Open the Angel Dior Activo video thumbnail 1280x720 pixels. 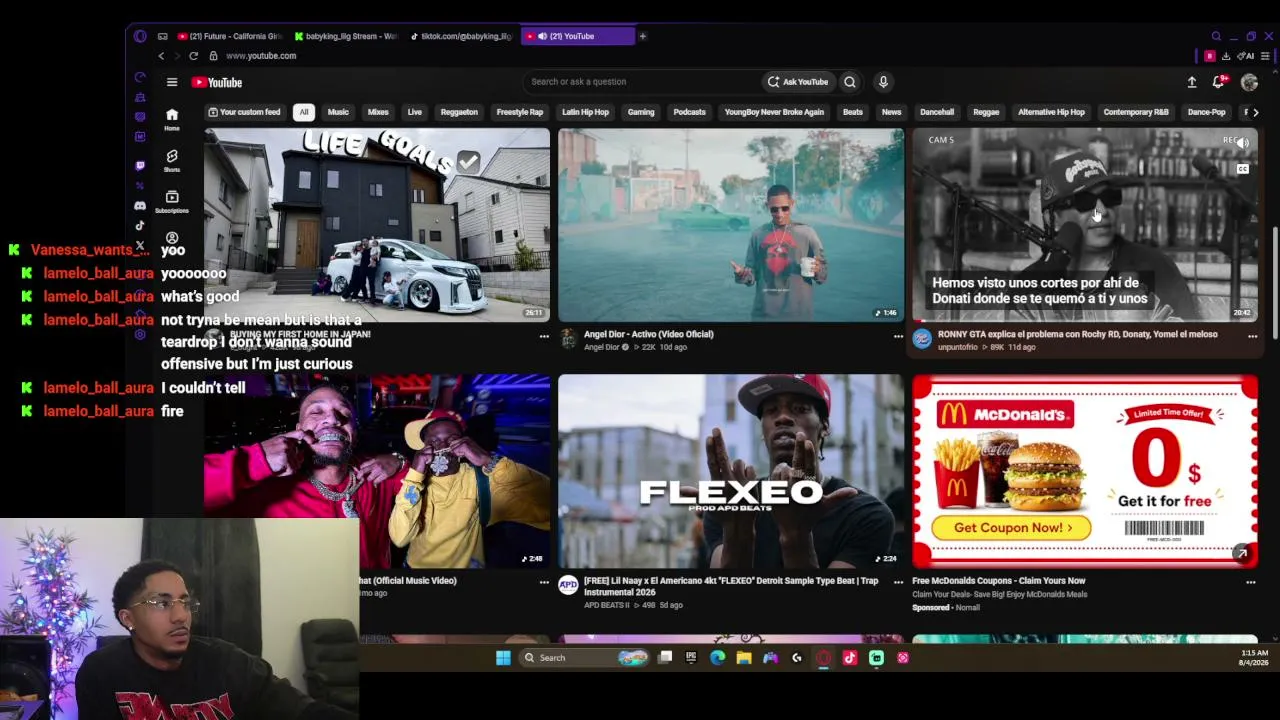(x=731, y=225)
